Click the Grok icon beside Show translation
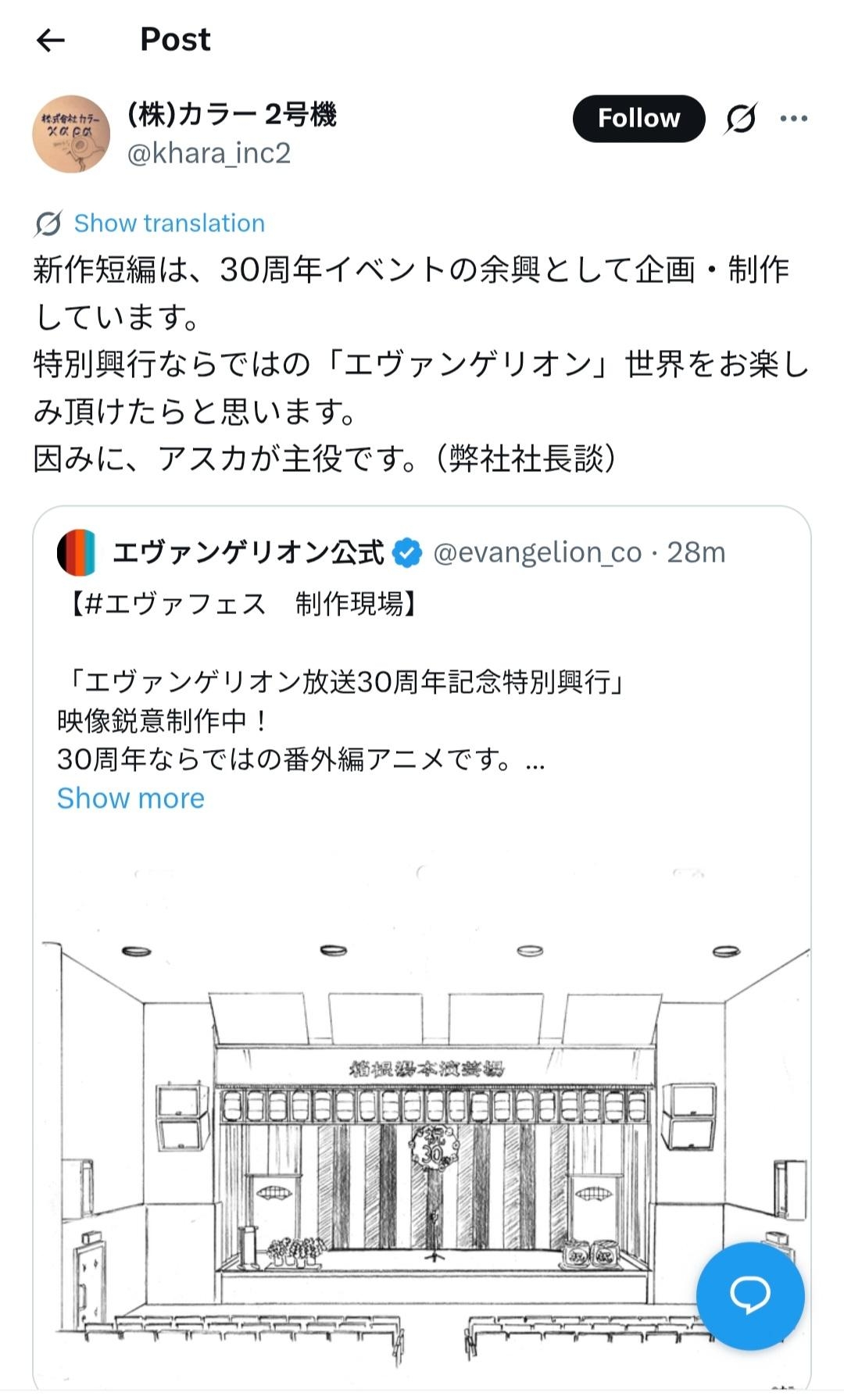 tap(48, 223)
